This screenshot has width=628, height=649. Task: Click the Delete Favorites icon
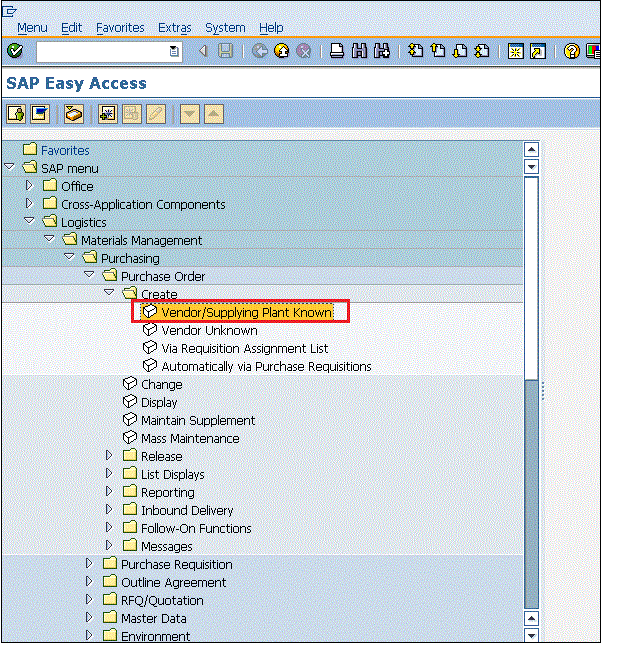132,114
